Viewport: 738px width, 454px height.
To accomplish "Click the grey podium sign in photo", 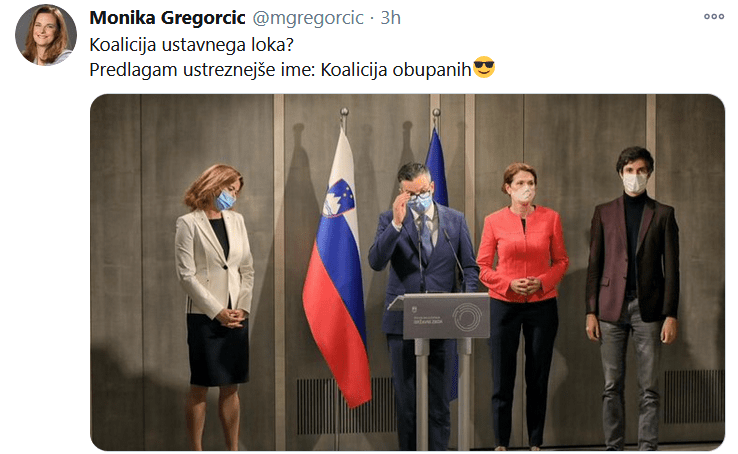I will [x=446, y=316].
